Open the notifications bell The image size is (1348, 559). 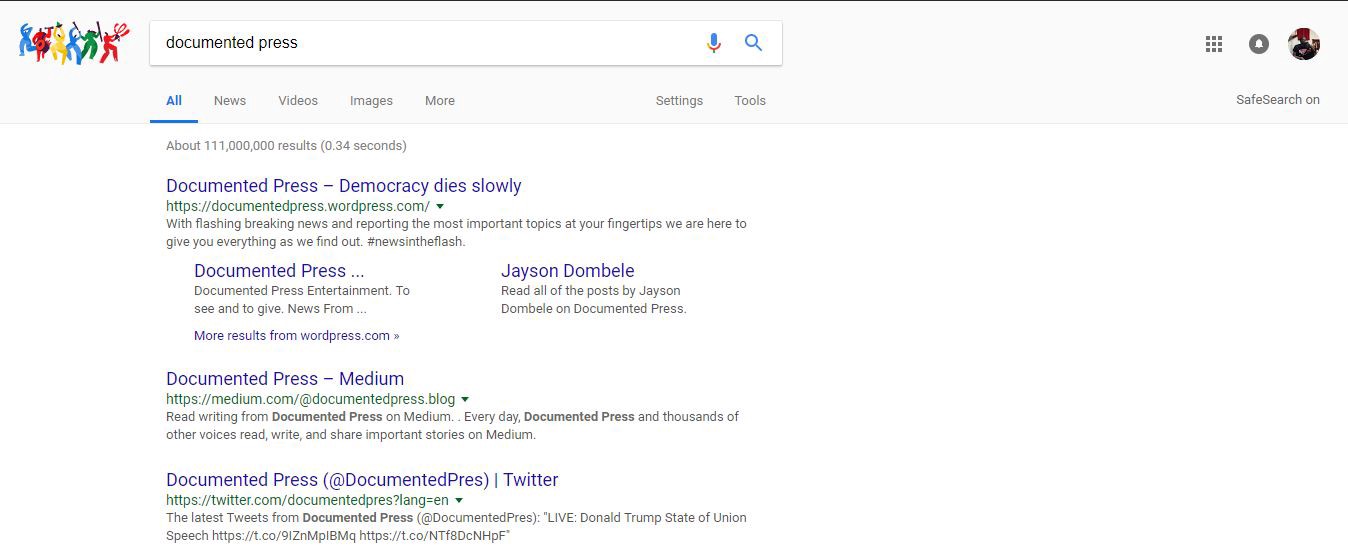[x=1259, y=44]
